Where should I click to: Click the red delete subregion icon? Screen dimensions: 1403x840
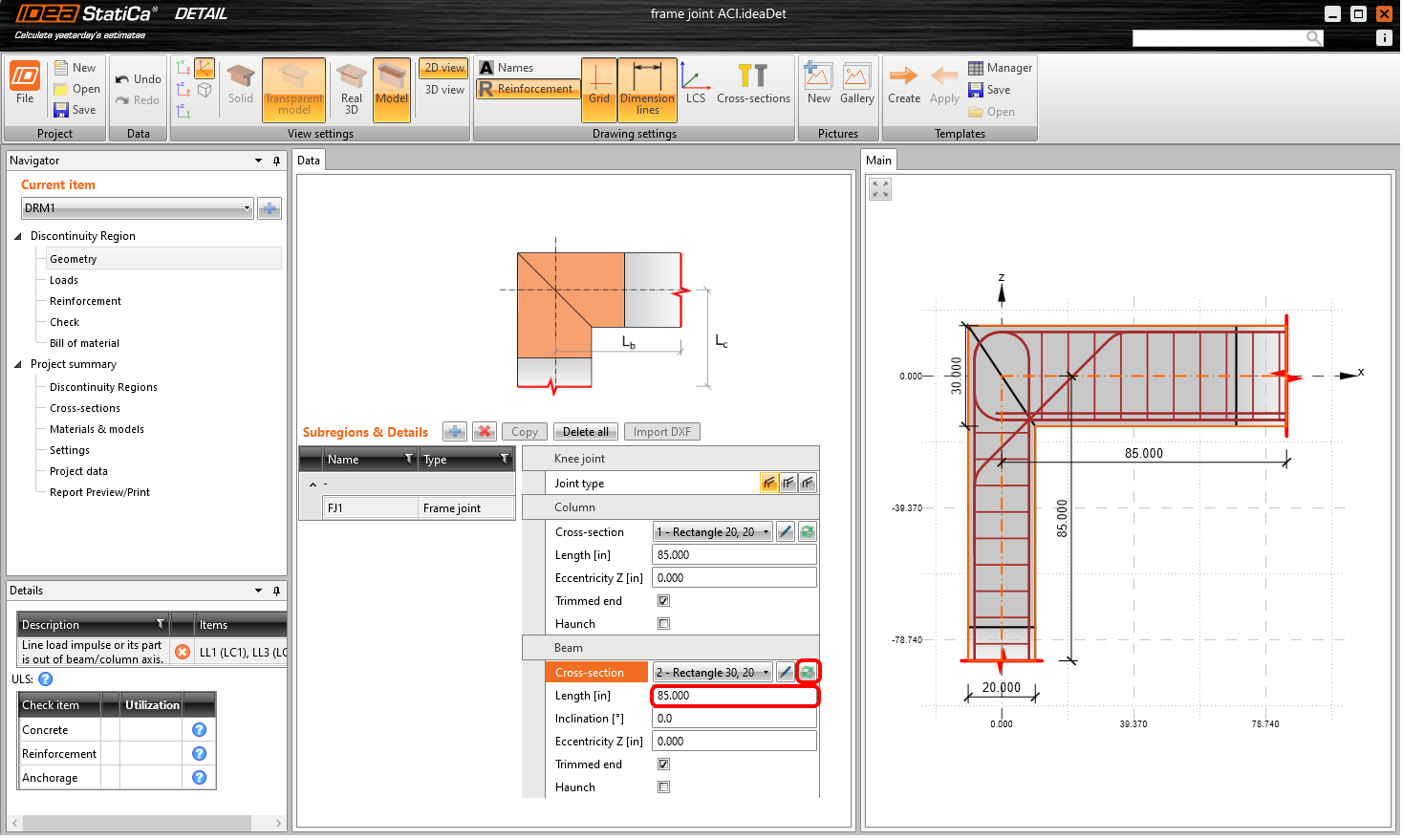485,432
